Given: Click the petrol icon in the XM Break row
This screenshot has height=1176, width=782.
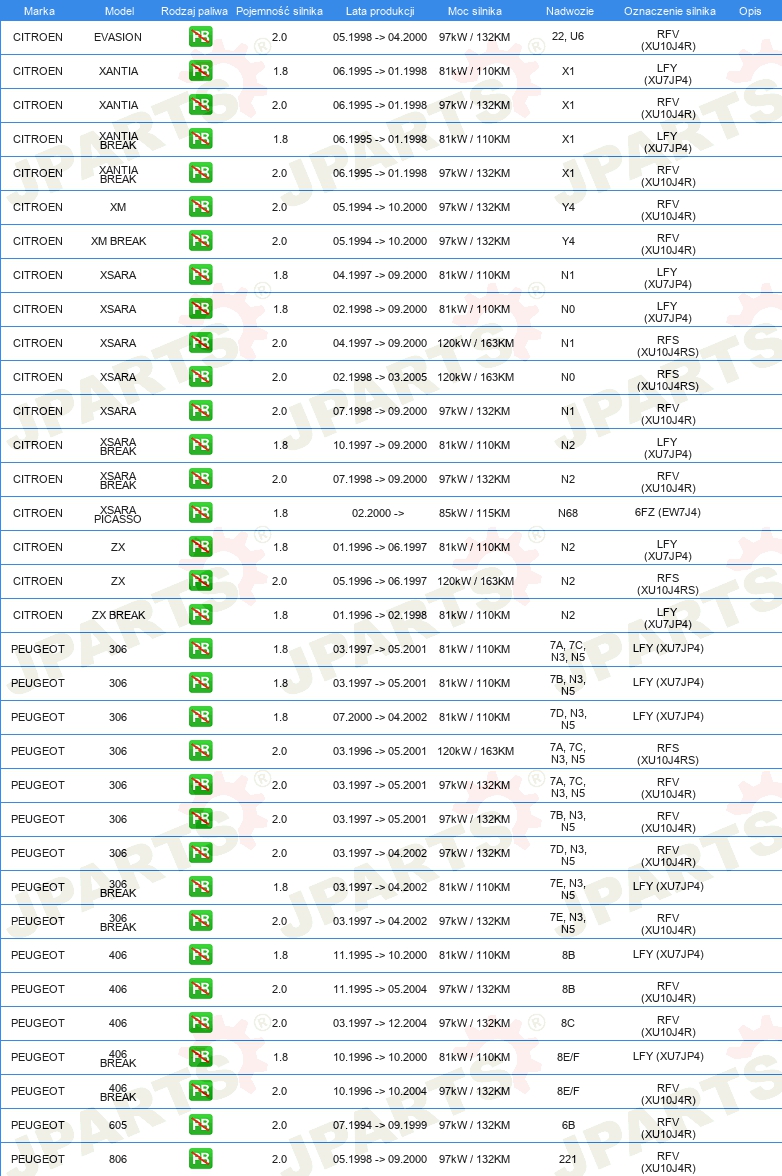Looking at the screenshot, I should tap(200, 241).
